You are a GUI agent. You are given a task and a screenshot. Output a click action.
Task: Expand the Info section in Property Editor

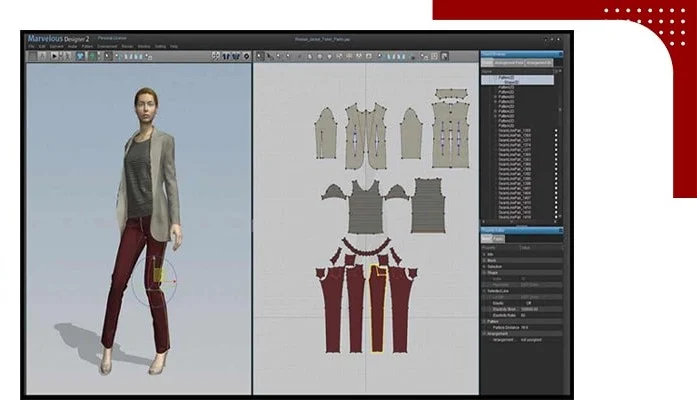[484, 254]
